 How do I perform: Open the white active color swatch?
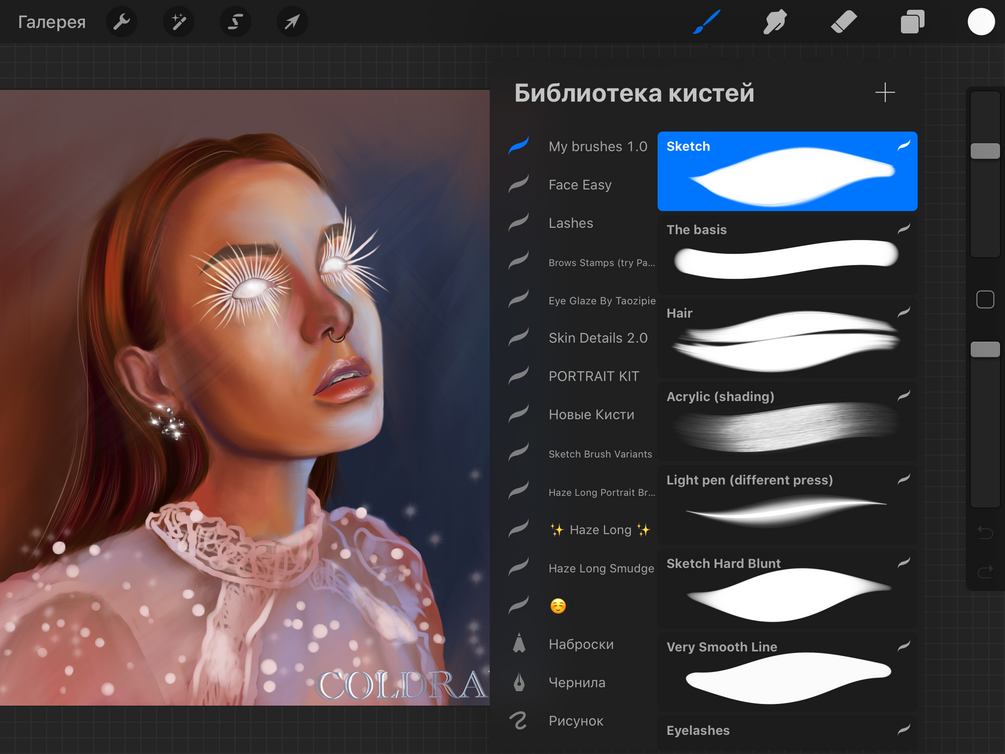(981, 22)
